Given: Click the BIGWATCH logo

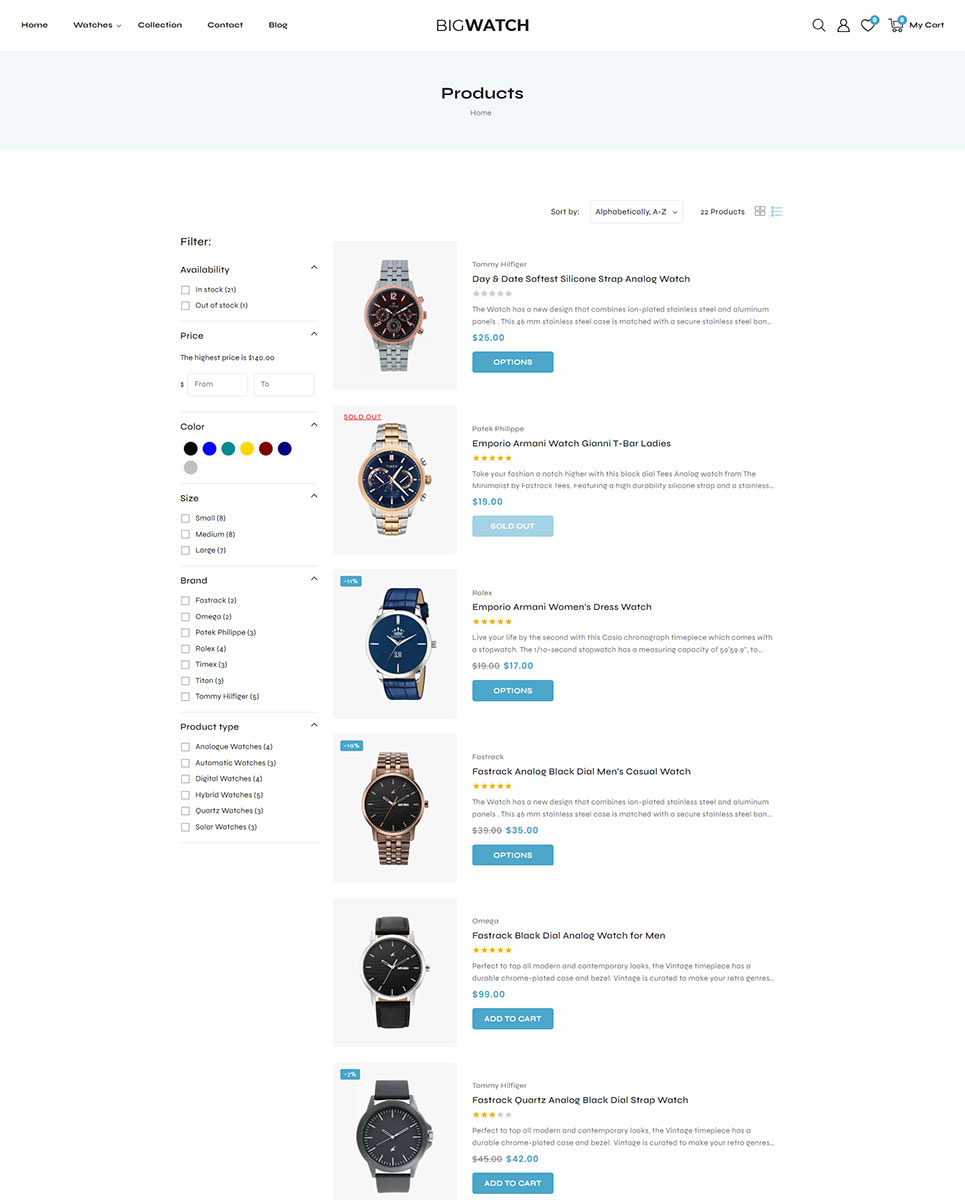Looking at the screenshot, I should pyautogui.click(x=482, y=25).
